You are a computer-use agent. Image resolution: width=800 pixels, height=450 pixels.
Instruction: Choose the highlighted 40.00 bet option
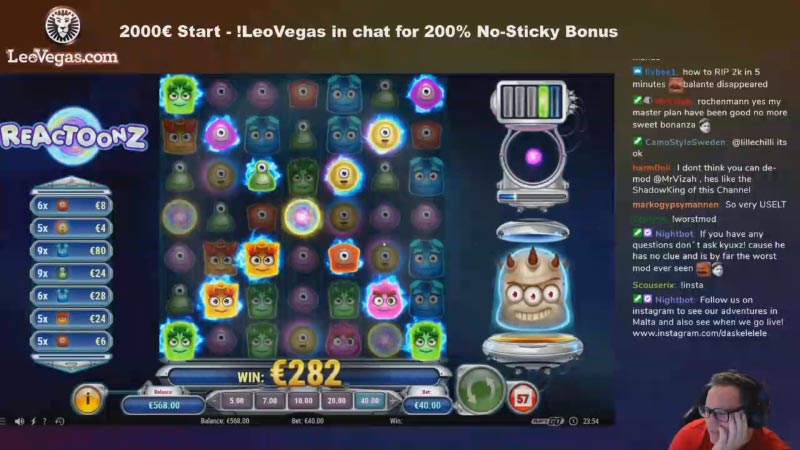pyautogui.click(x=369, y=401)
